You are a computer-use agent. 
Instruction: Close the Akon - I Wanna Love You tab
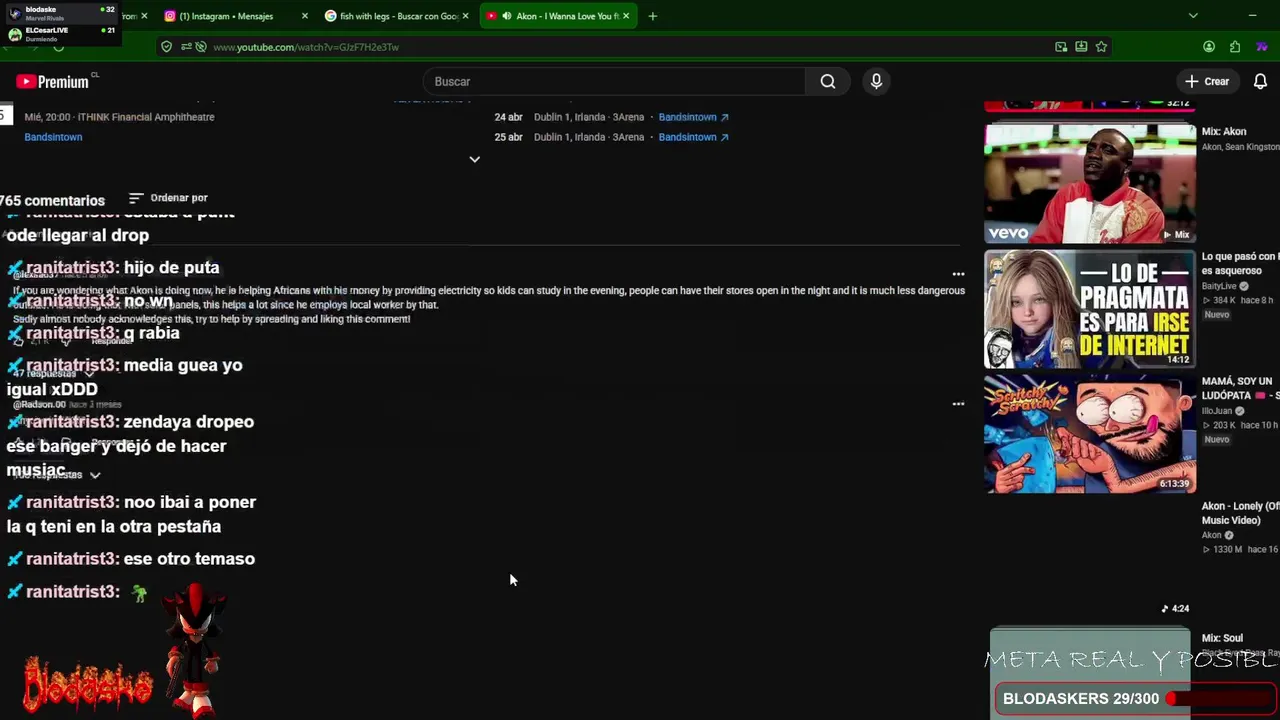(626, 16)
